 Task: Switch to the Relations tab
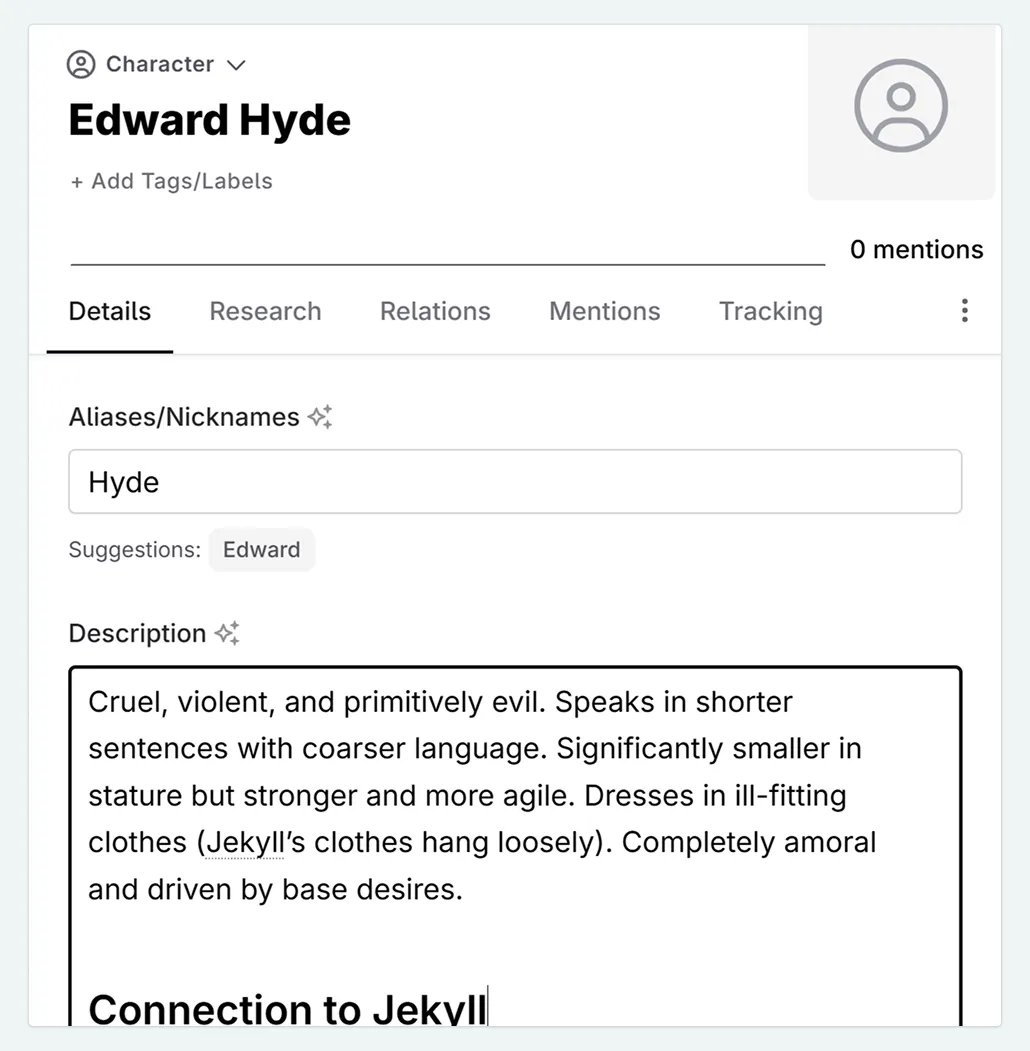[x=435, y=311]
